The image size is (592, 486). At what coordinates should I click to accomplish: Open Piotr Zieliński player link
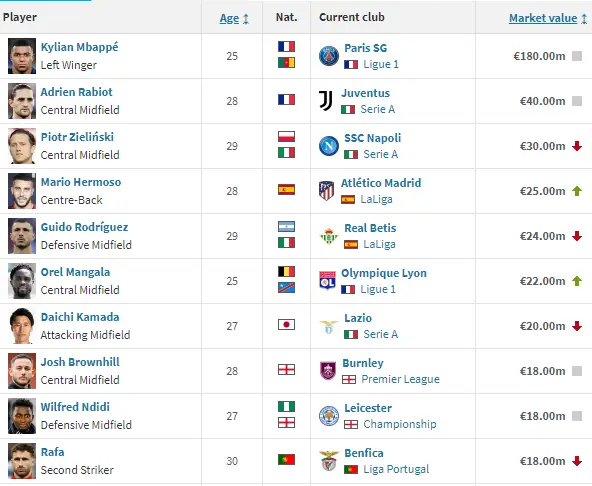coord(77,137)
